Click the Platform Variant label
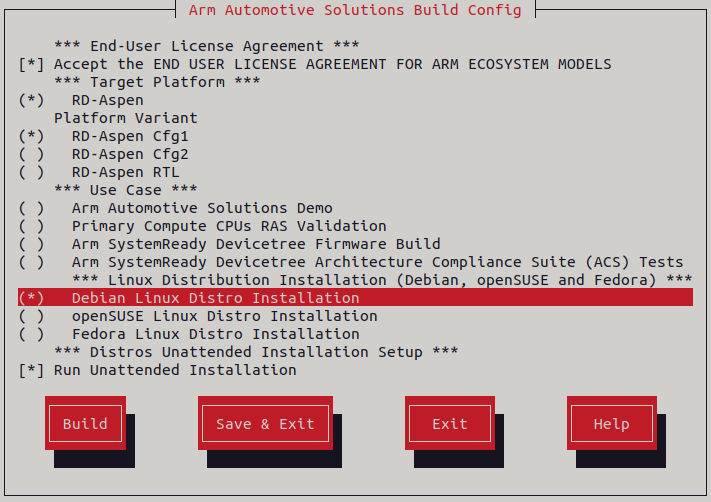This screenshot has height=502, width=711. click(126, 118)
